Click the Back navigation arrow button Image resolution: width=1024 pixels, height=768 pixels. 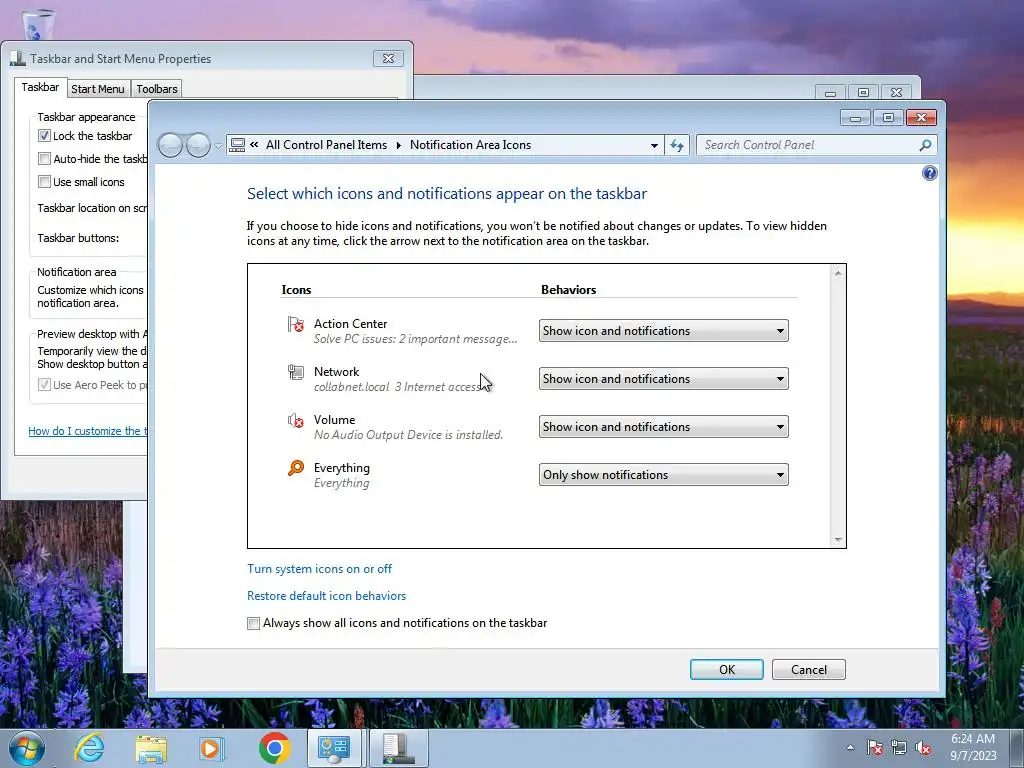point(170,145)
